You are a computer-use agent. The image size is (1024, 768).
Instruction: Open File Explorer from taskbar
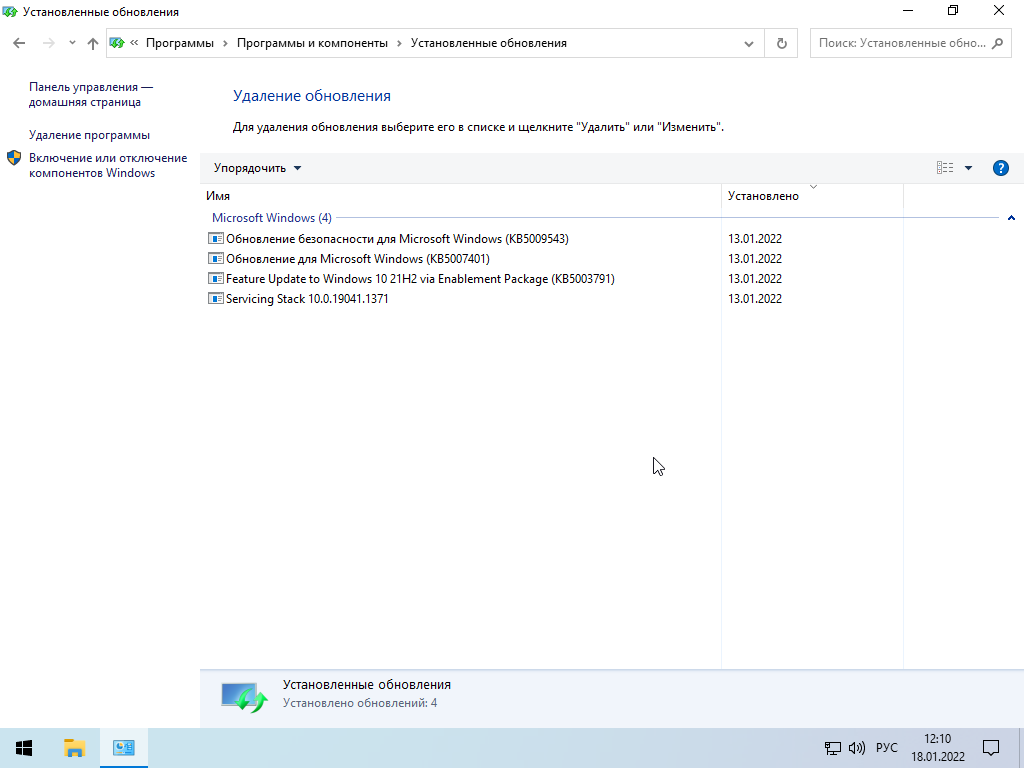(74, 748)
